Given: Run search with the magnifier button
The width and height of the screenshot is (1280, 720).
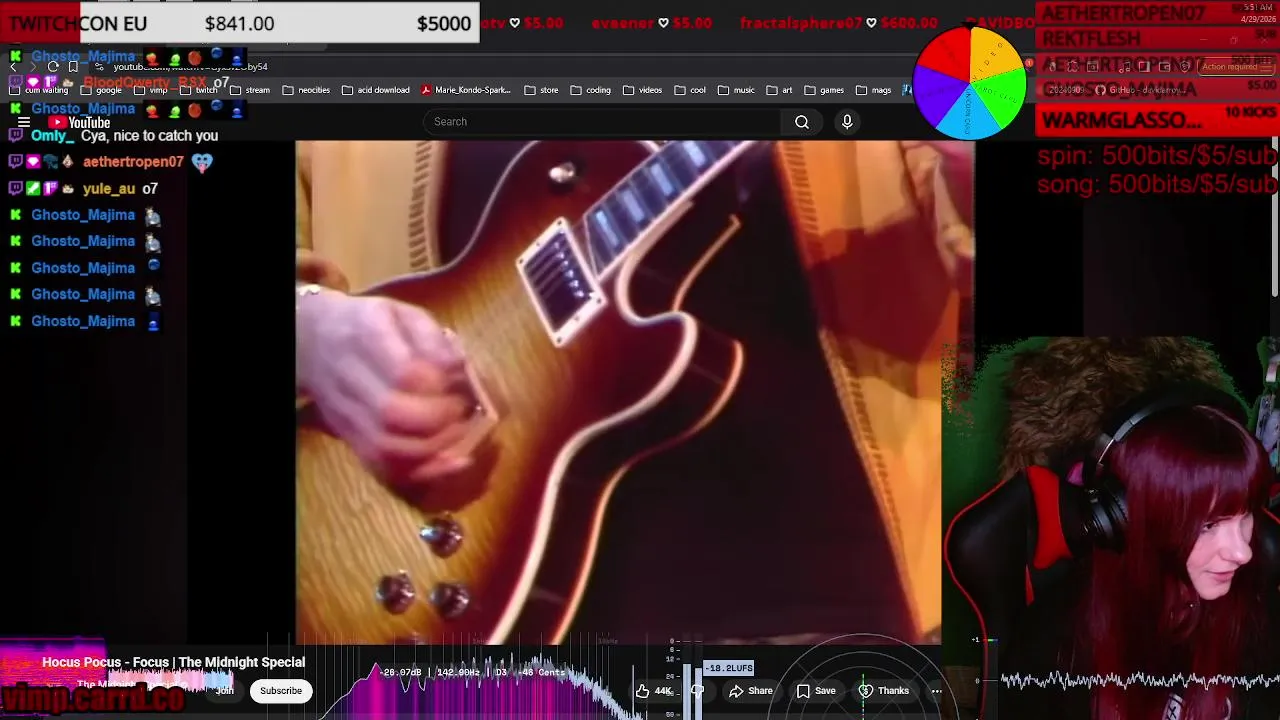Looking at the screenshot, I should click(x=802, y=122).
